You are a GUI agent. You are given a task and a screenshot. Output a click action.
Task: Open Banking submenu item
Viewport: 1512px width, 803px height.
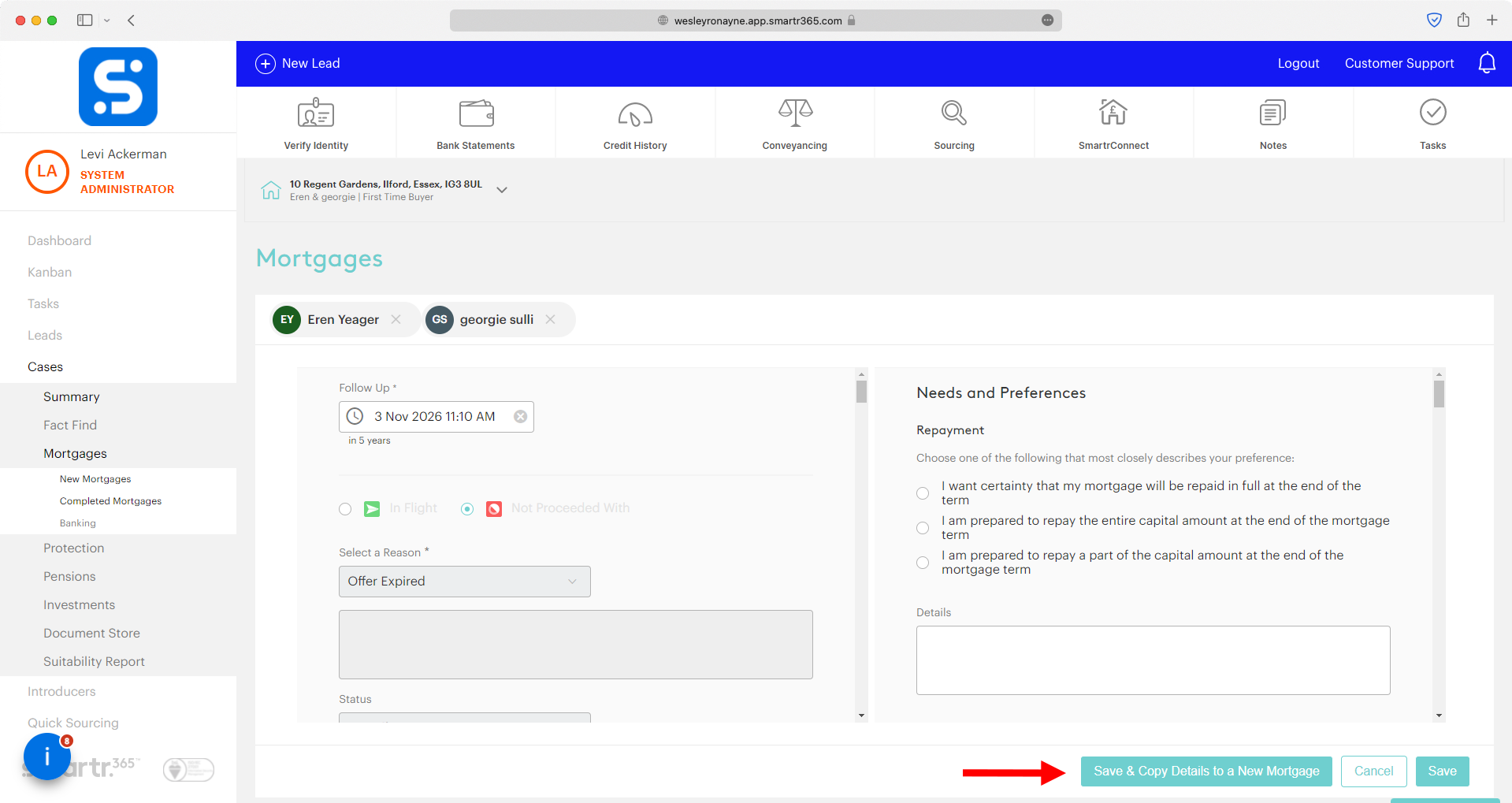click(x=78, y=523)
